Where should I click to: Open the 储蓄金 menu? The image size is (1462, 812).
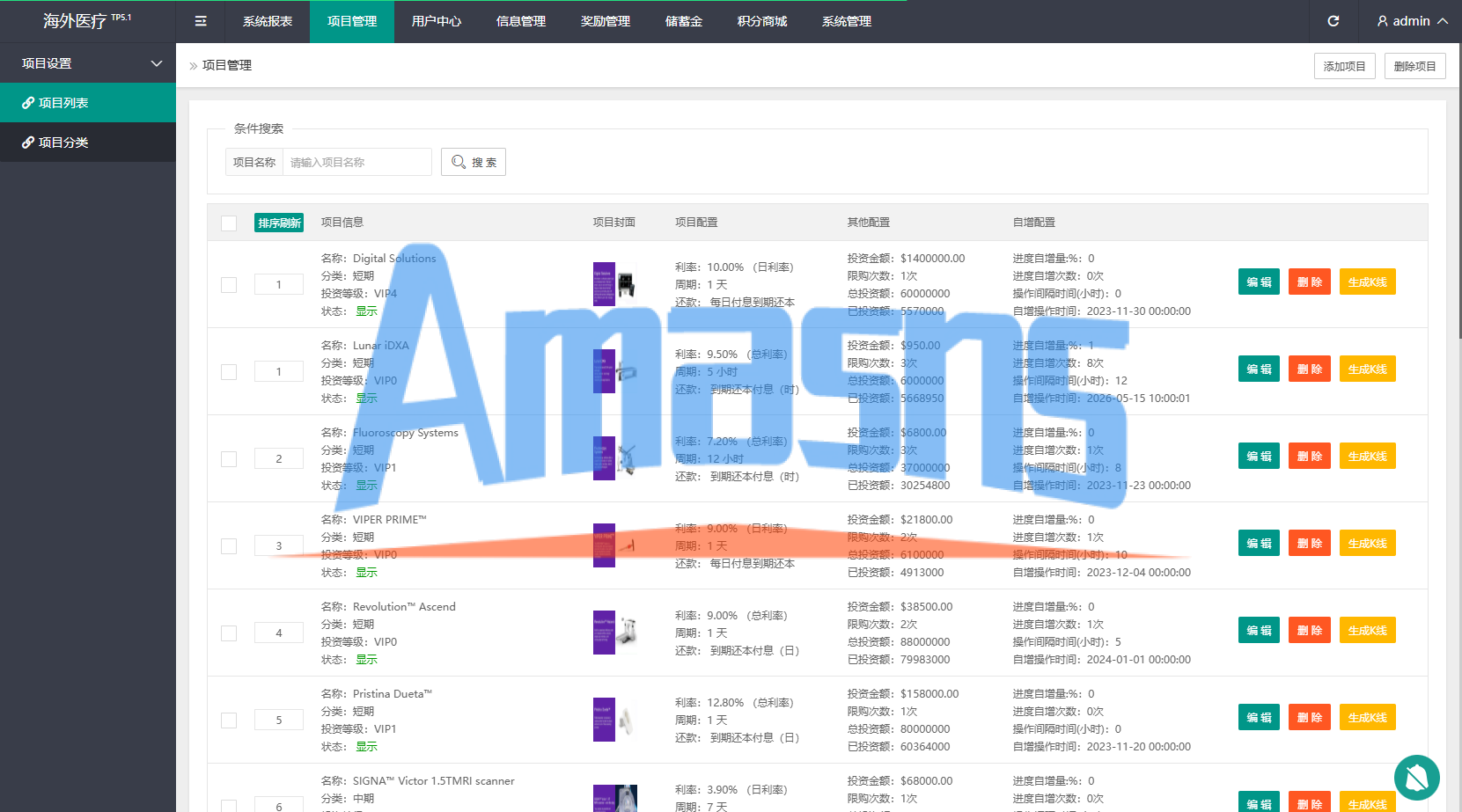[x=684, y=21]
